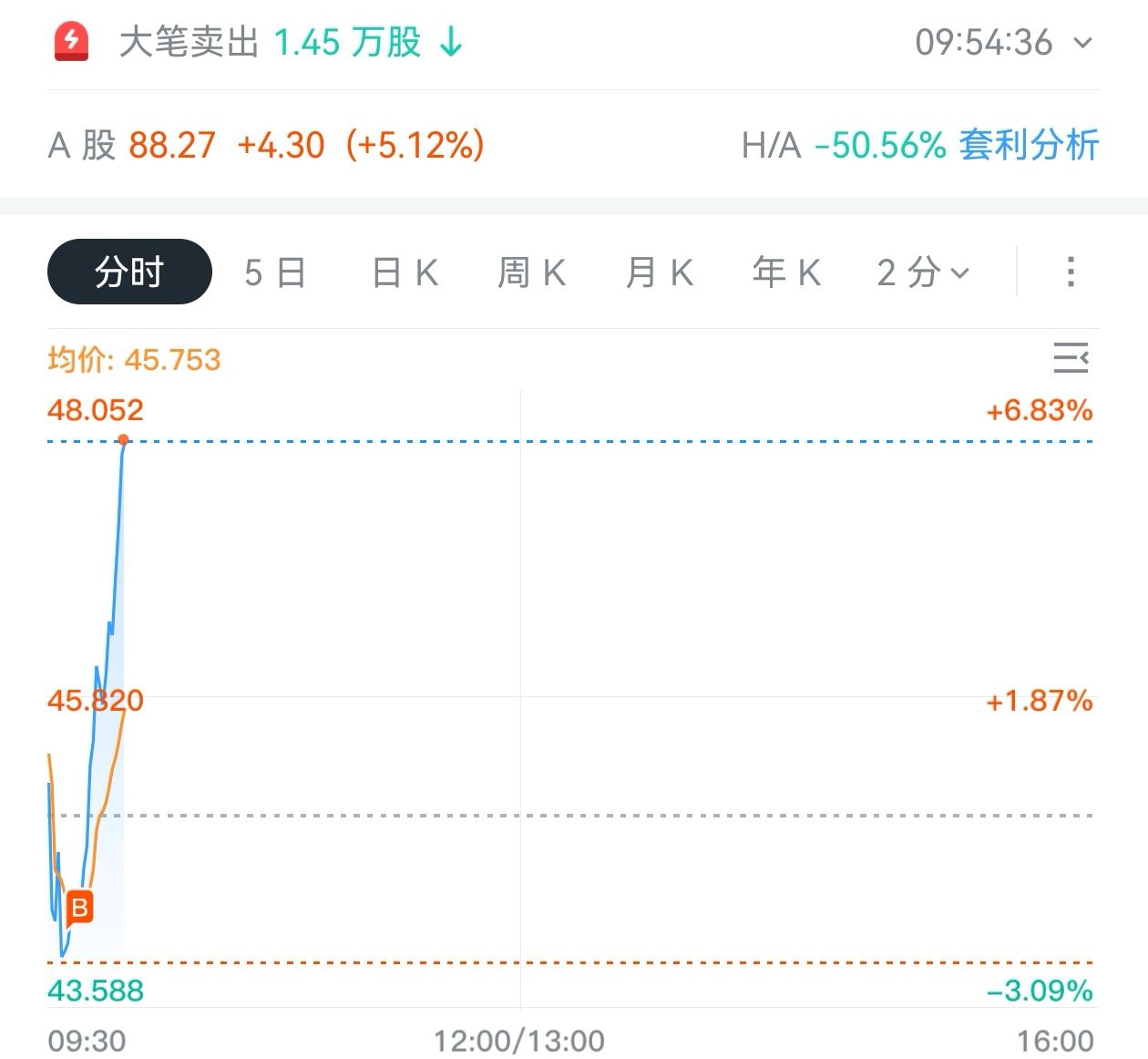Tap the orange B buy marker
Image resolution: width=1148 pixels, height=1059 pixels.
(79, 907)
